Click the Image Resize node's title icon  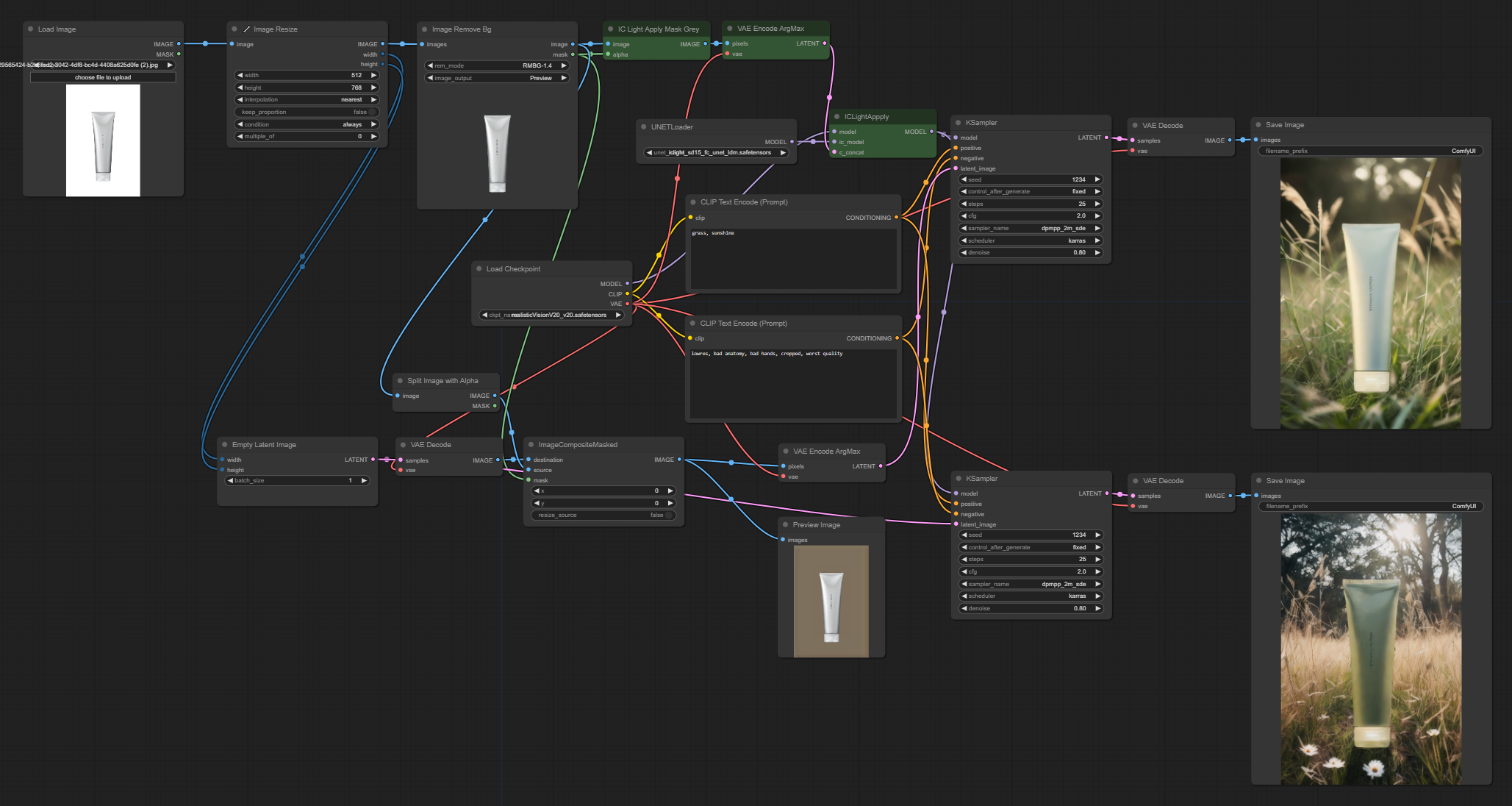tap(246, 29)
